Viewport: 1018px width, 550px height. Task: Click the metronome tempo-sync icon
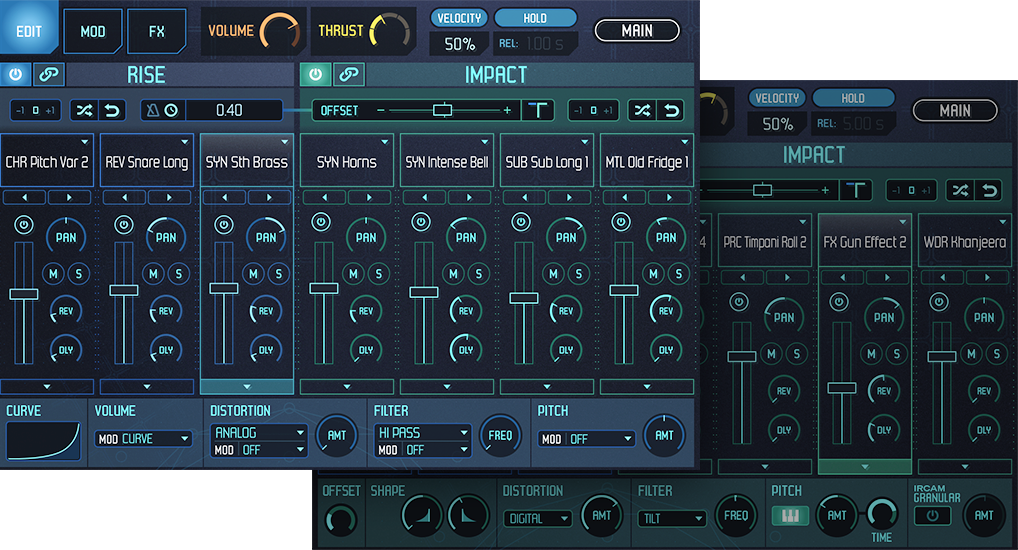(153, 110)
